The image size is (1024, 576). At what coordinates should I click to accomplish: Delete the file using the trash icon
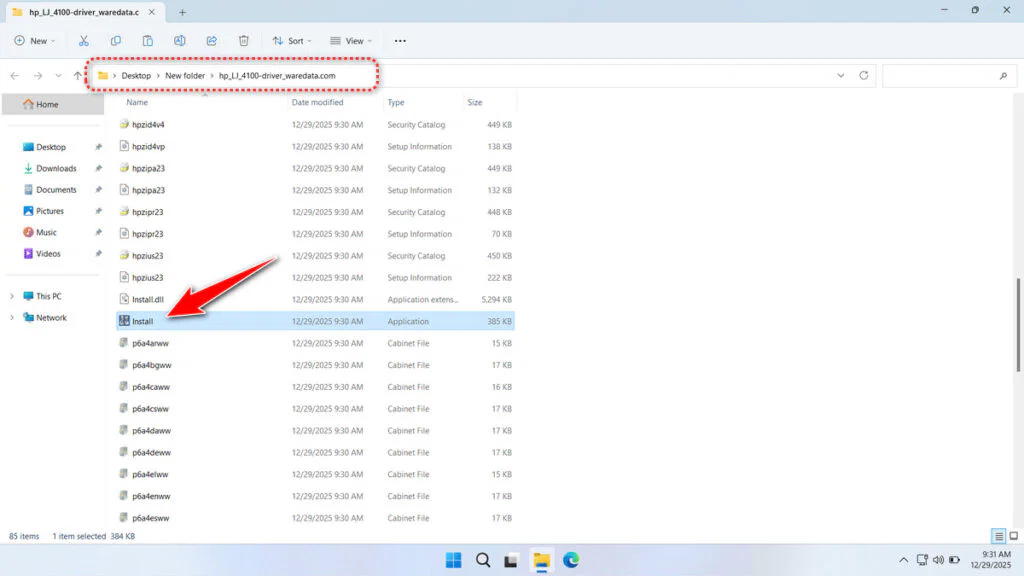pos(242,40)
